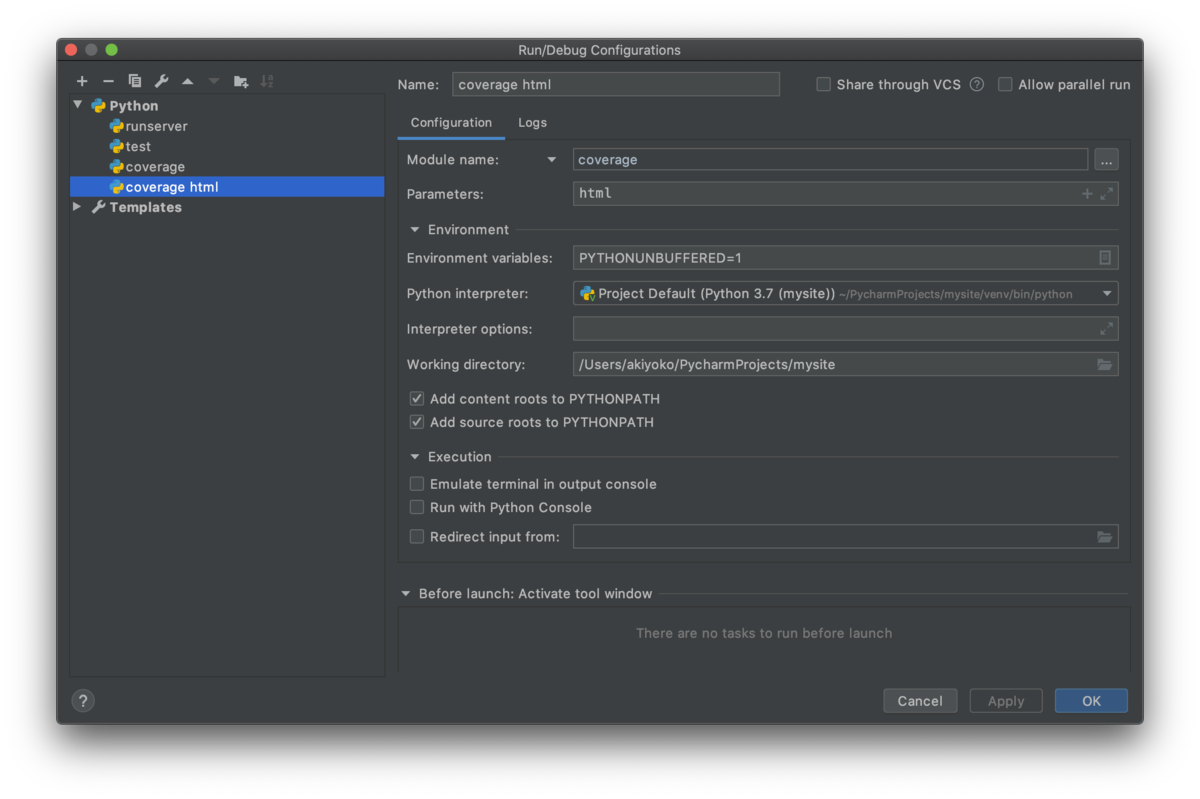1200x799 pixels.
Task: Browse for the working directory folder
Action: coord(1105,365)
